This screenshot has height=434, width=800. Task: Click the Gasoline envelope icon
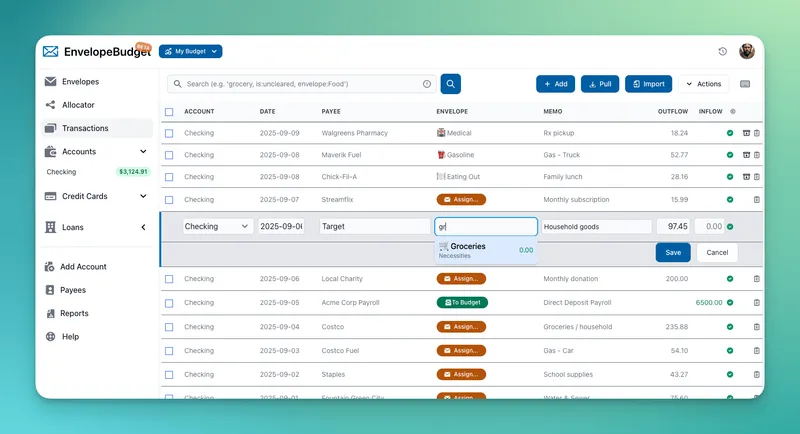(441, 155)
